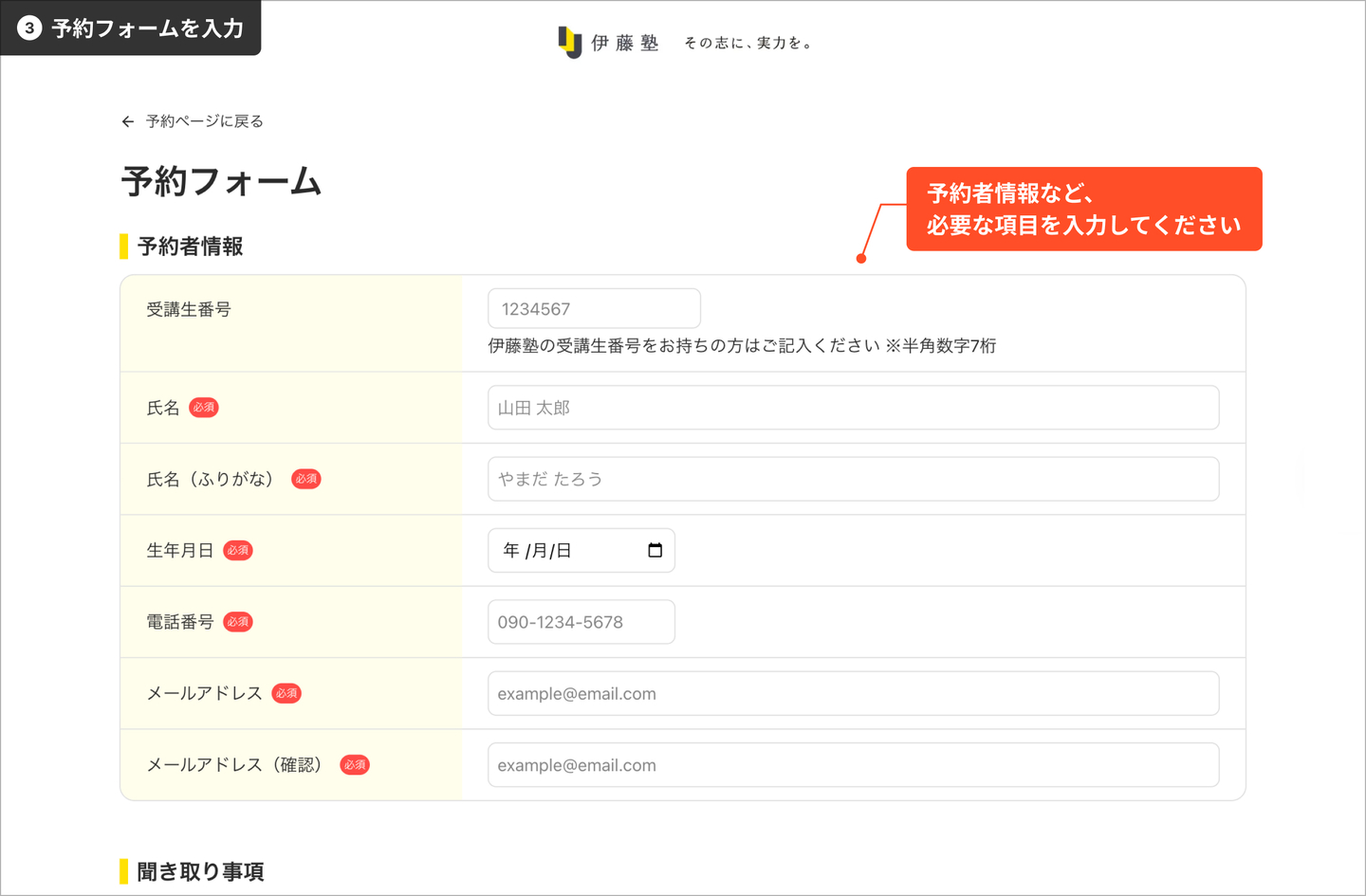Click the 伊藤塾 brand name text
The width and height of the screenshot is (1366, 896).
coord(624,43)
